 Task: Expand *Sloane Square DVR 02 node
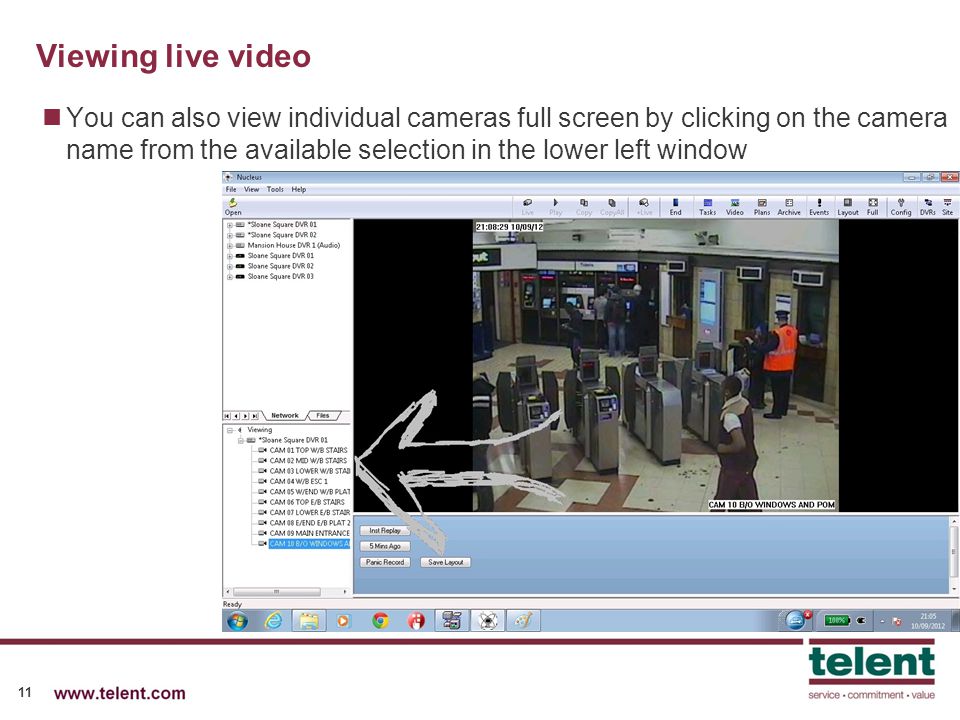(230, 235)
